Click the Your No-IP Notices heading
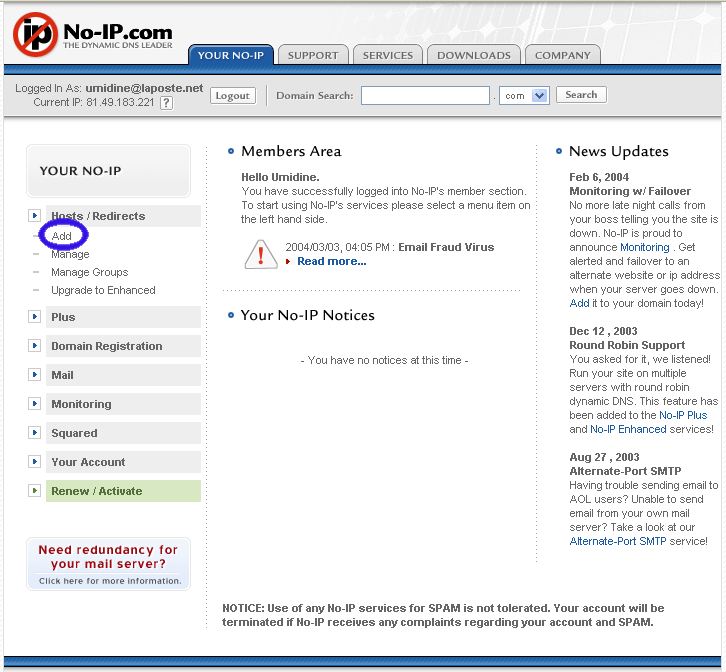Viewport: 726px width, 672px height. [307, 315]
